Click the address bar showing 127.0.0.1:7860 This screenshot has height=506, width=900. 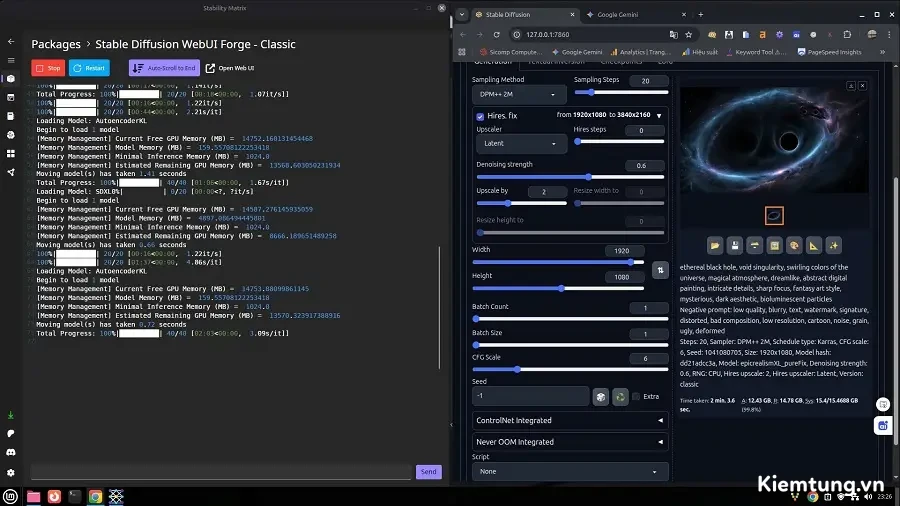coord(591,34)
